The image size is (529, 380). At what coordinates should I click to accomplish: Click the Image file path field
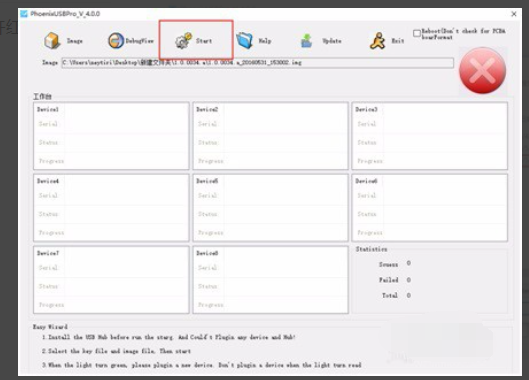257,63
